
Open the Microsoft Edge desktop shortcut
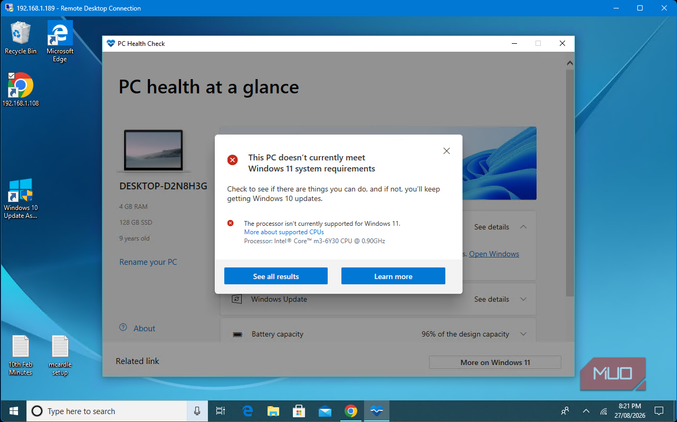(x=60, y=41)
